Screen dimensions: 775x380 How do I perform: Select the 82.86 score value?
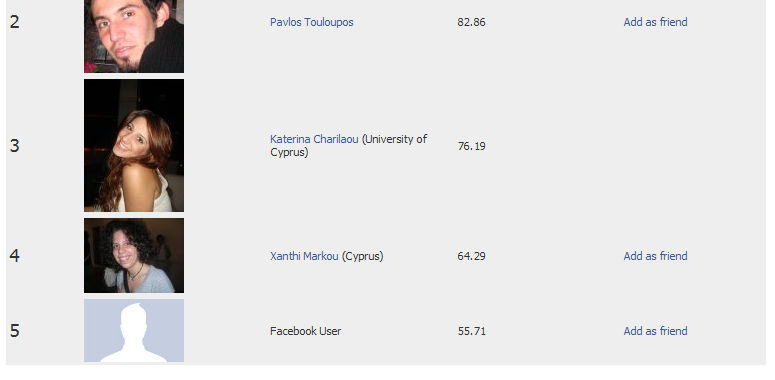click(x=472, y=22)
